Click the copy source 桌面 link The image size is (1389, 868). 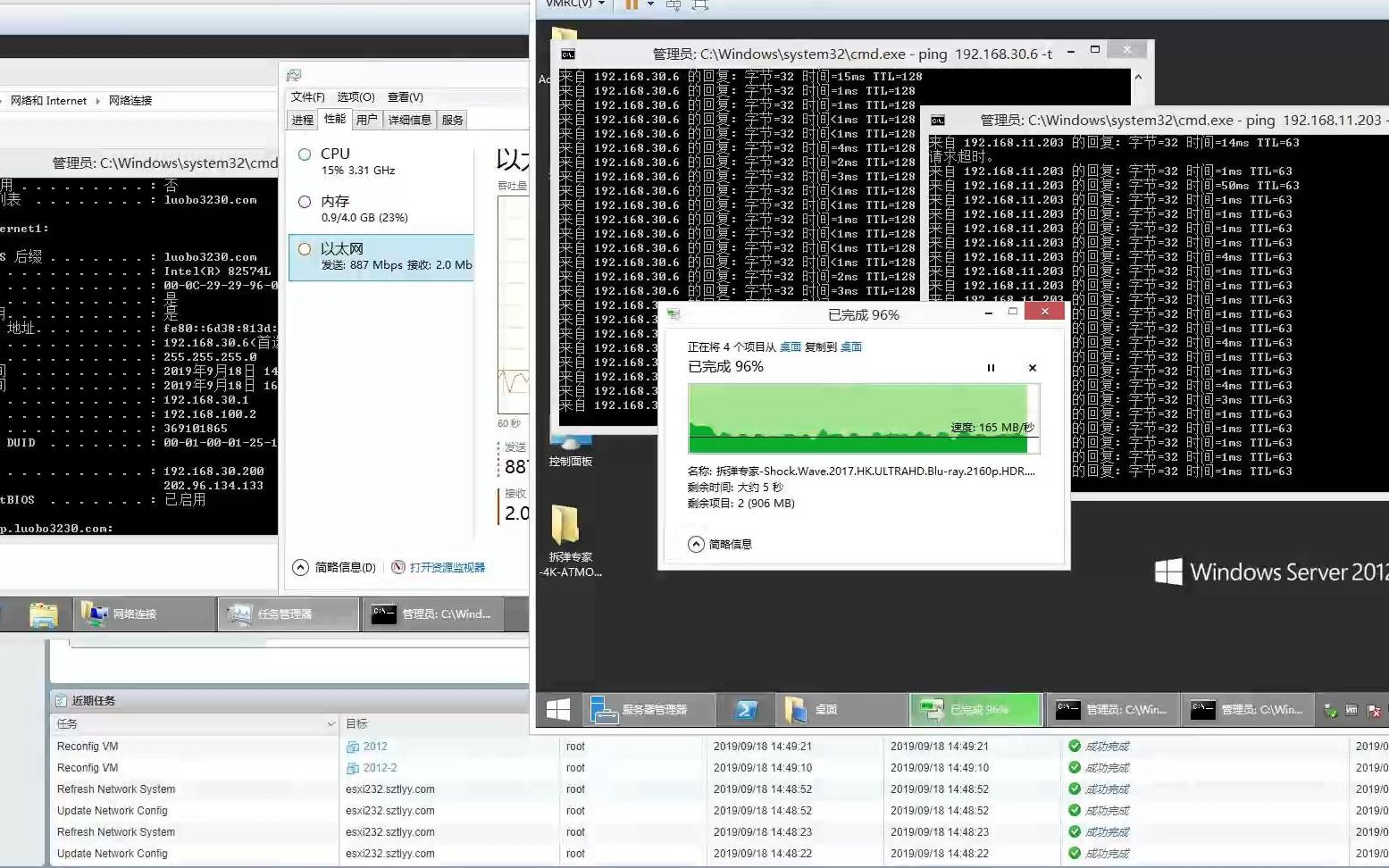(791, 346)
